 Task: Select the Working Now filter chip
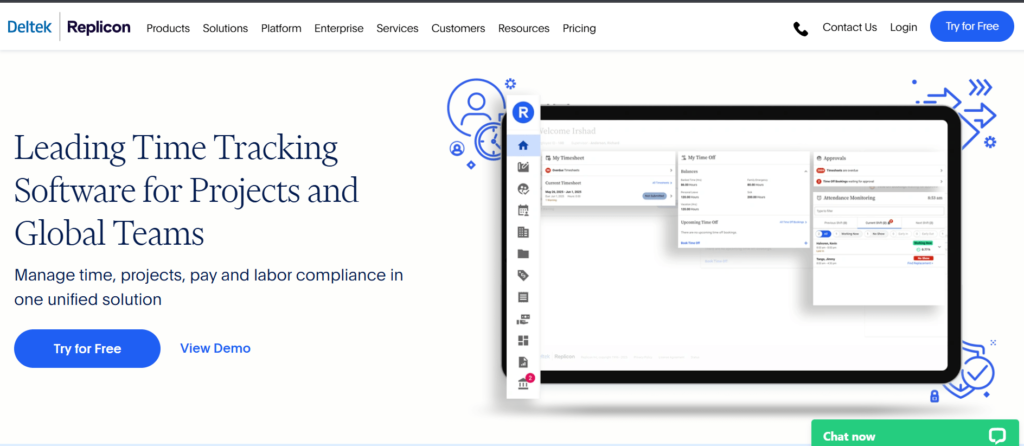tap(848, 234)
